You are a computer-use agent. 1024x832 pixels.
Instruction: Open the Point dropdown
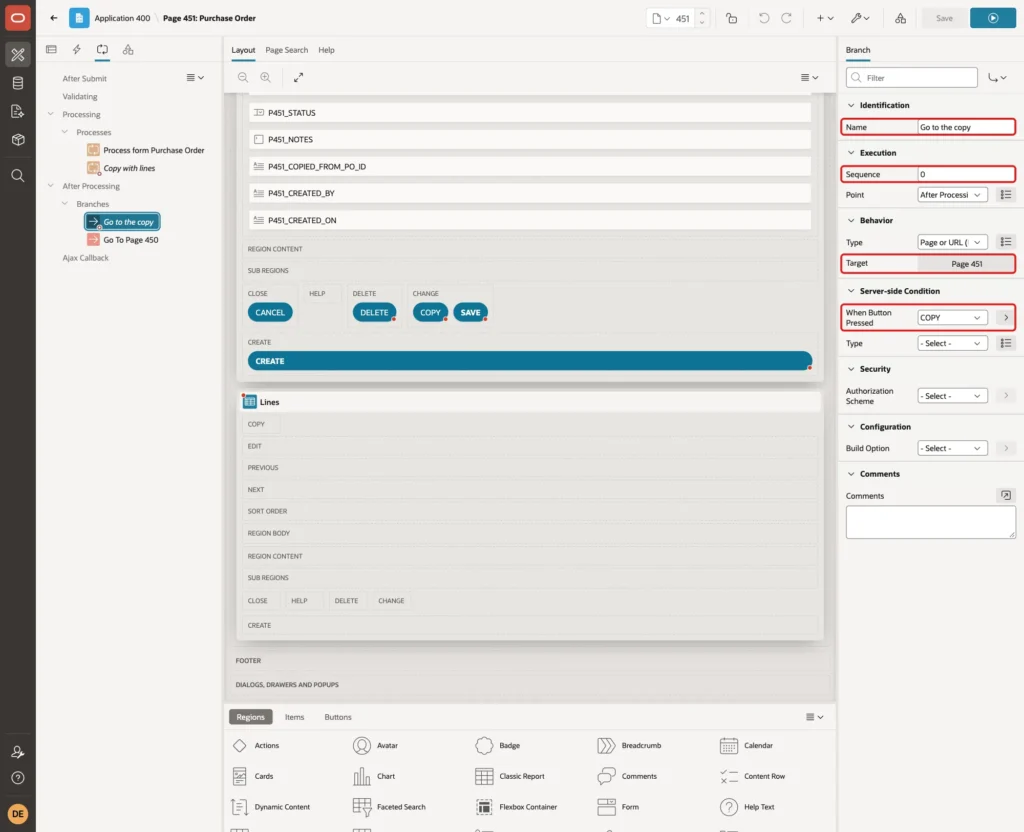pyautogui.click(x=952, y=195)
